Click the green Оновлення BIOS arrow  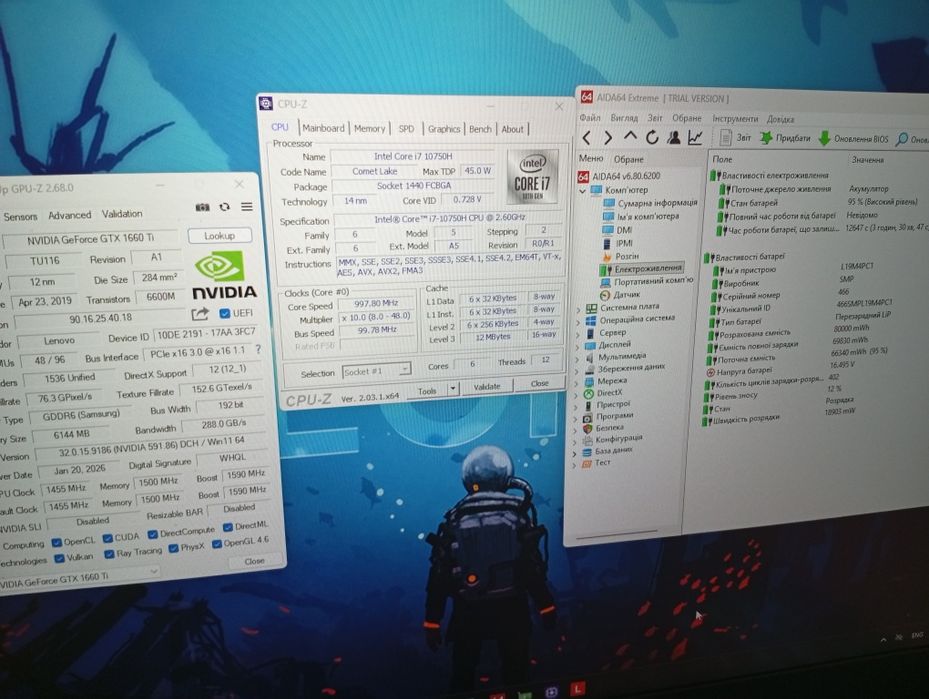(824, 139)
